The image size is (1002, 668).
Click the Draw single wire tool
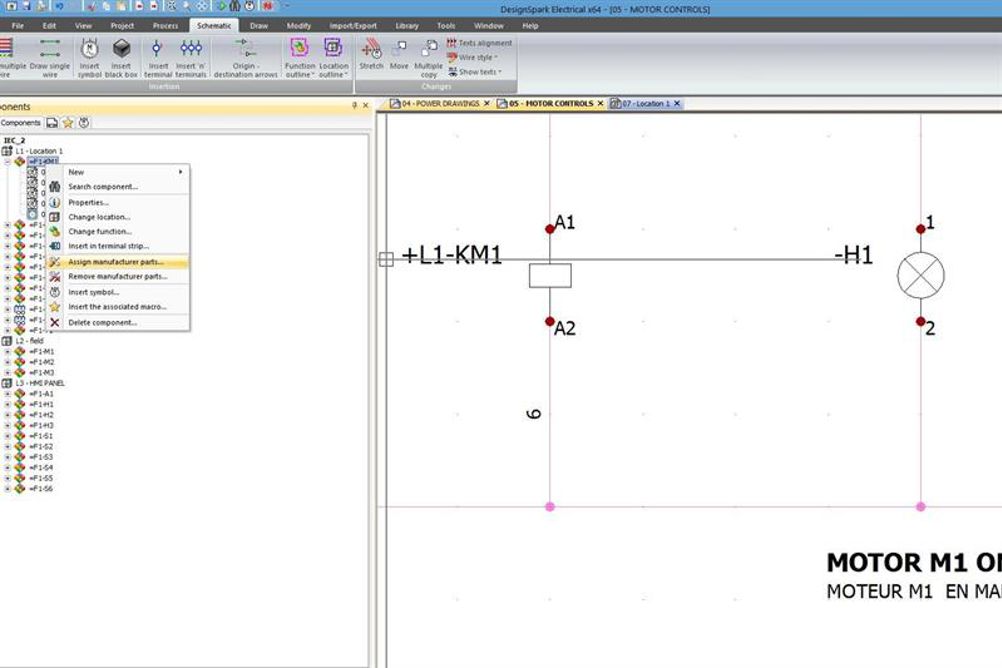pyautogui.click(x=49, y=58)
